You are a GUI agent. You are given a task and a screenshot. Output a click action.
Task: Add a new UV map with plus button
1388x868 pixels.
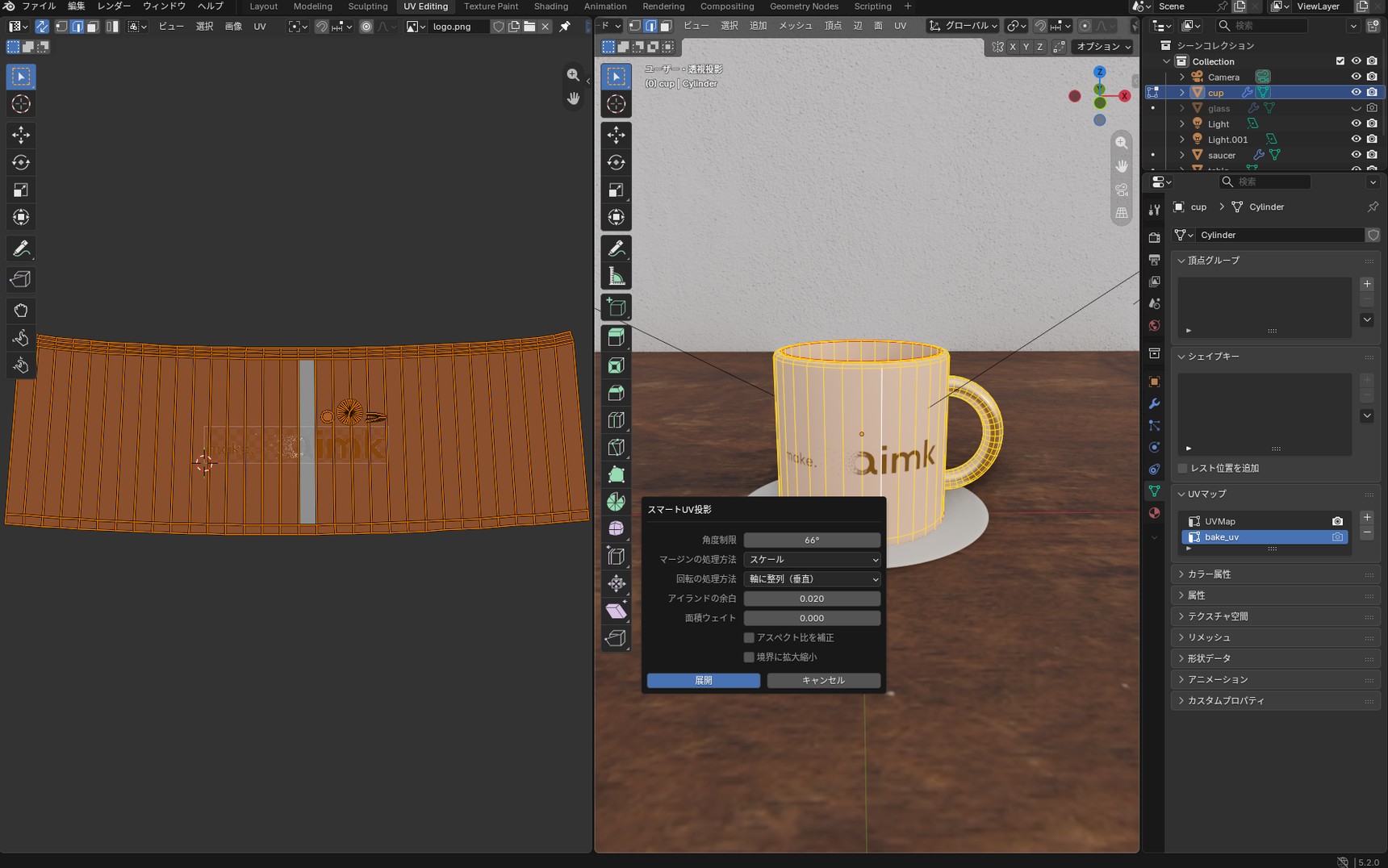(x=1367, y=517)
